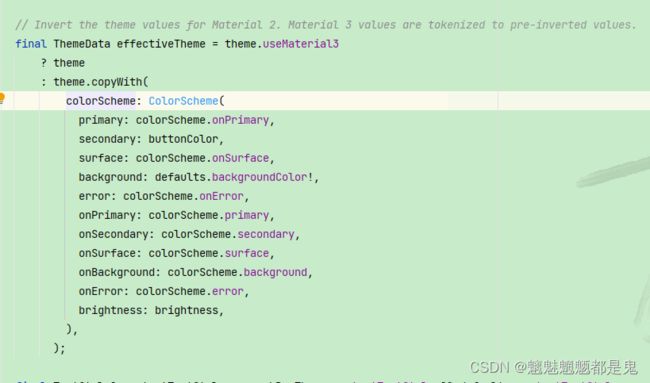Click the error property in onError line
This screenshot has width=650, height=383.
coord(228,291)
